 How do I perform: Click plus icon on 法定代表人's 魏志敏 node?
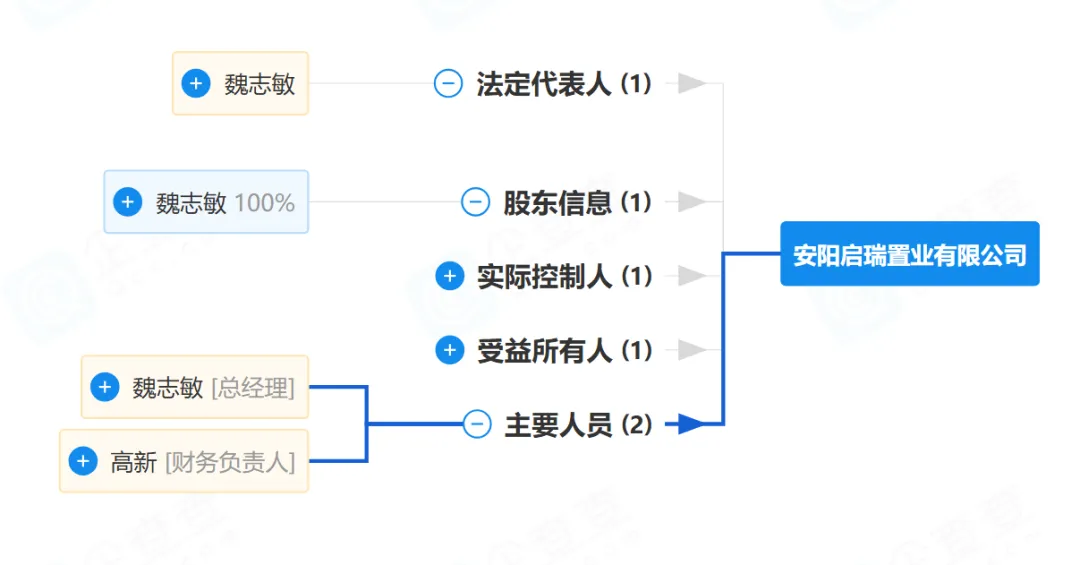point(196,84)
